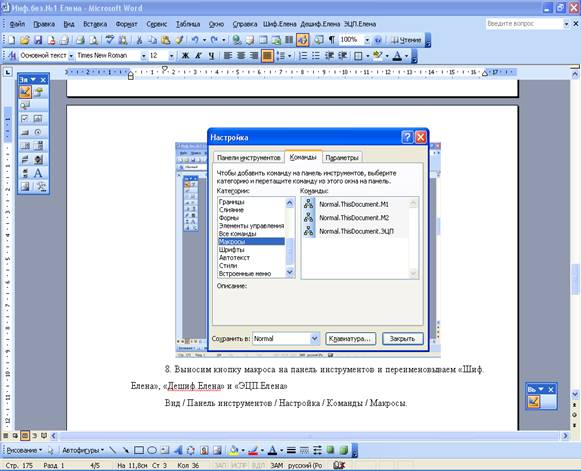Apply the format painter brush
Image resolution: width=581 pixels, height=471 pixels.
click(179, 40)
